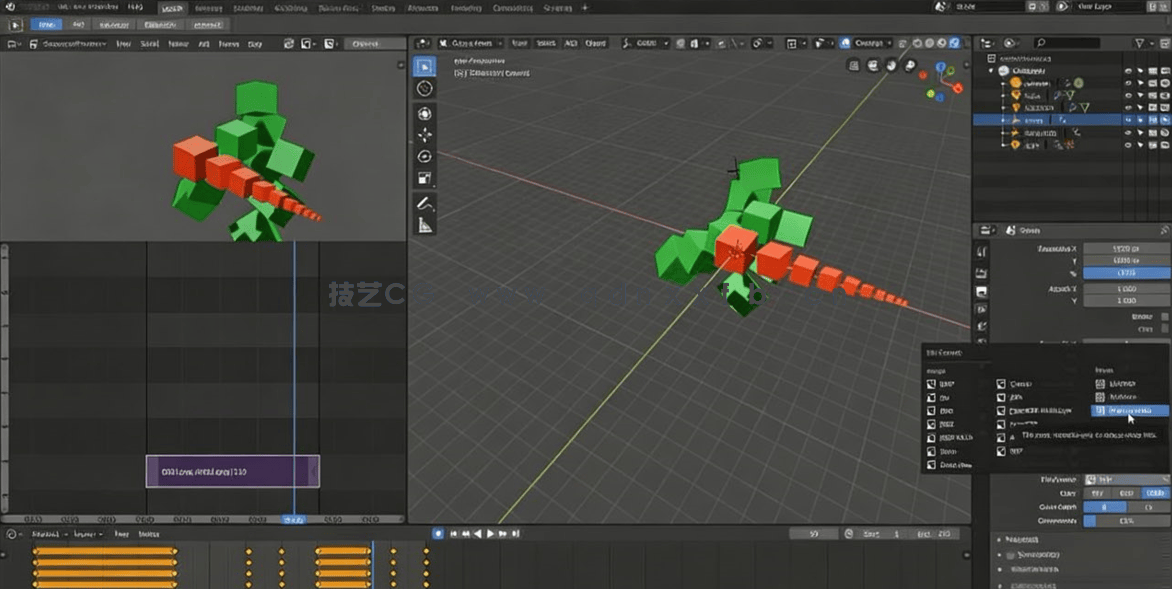Viewport: 1172px width, 589px height.
Task: Collapse the Collection tree in the Outliner
Action: click(993, 71)
